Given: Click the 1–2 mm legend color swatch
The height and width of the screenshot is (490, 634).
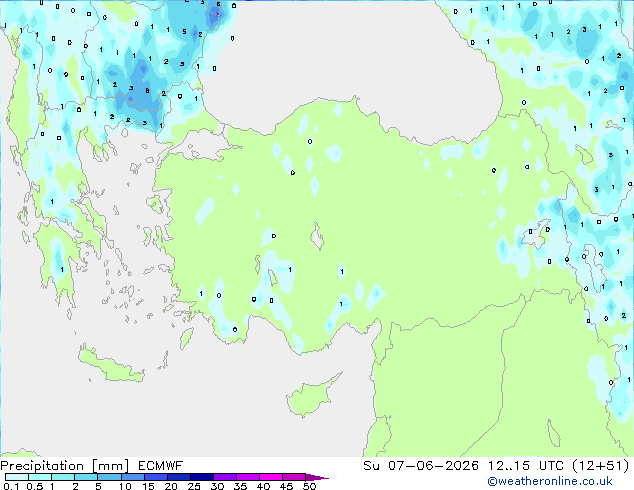Looking at the screenshot, I should click(63, 477).
